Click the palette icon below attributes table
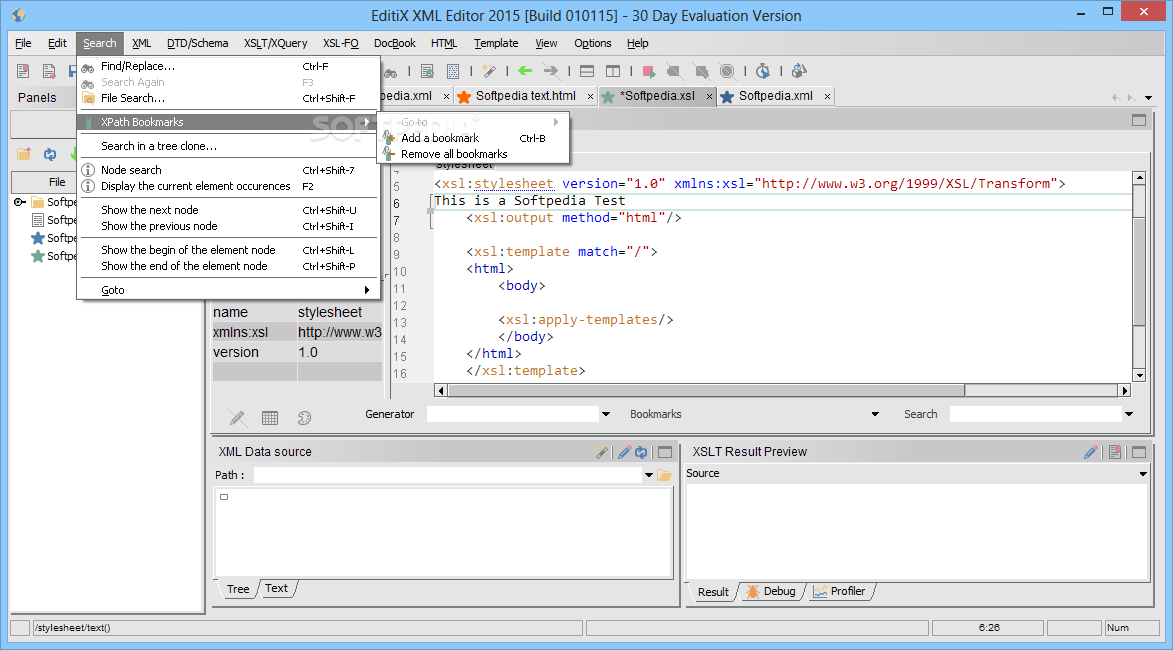Image resolution: width=1173 pixels, height=650 pixels. point(304,418)
